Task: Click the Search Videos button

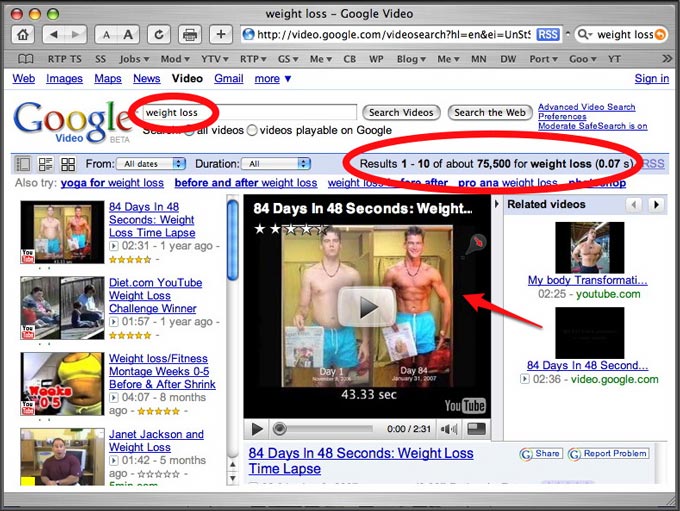Action: [401, 112]
